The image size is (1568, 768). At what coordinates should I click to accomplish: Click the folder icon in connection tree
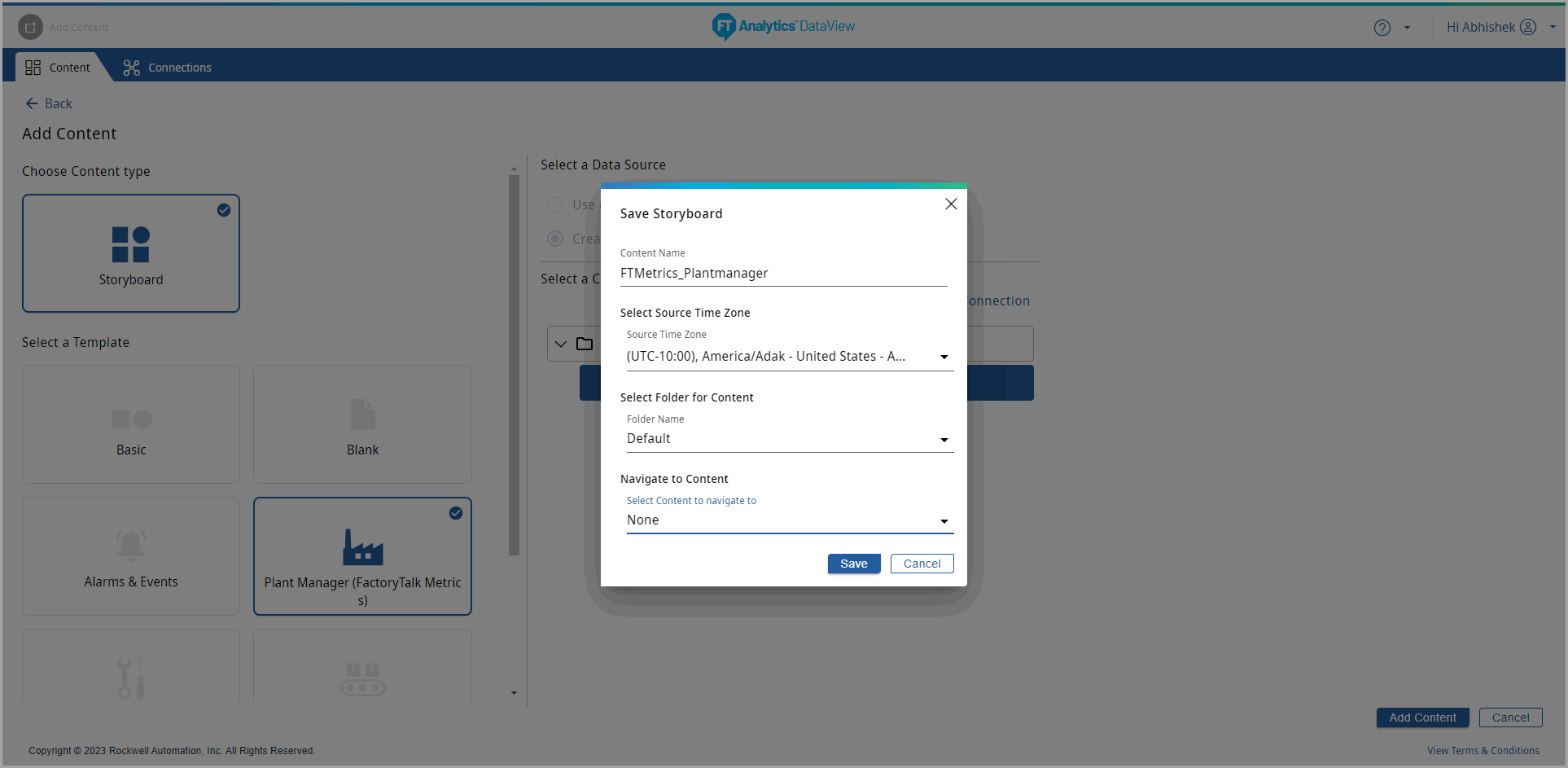pyautogui.click(x=585, y=344)
